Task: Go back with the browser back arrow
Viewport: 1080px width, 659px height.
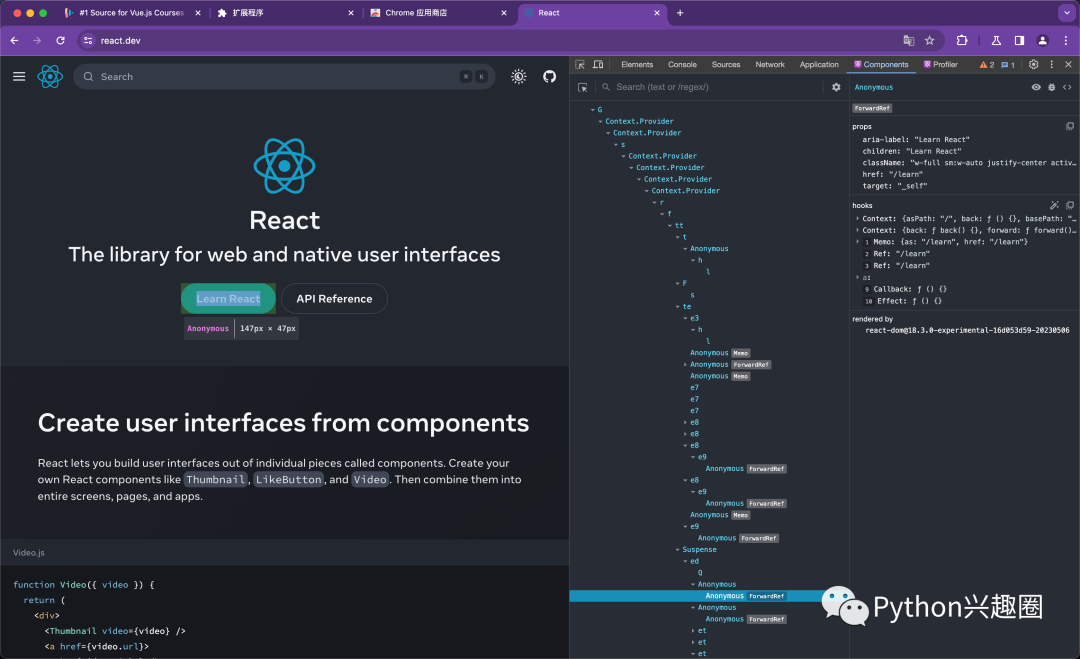Action: pyautogui.click(x=14, y=41)
